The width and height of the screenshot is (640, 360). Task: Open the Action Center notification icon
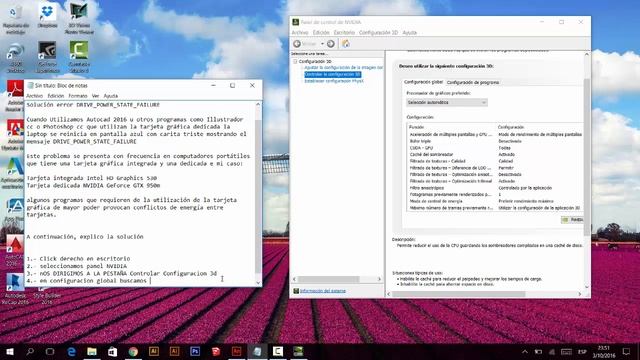click(x=627, y=351)
